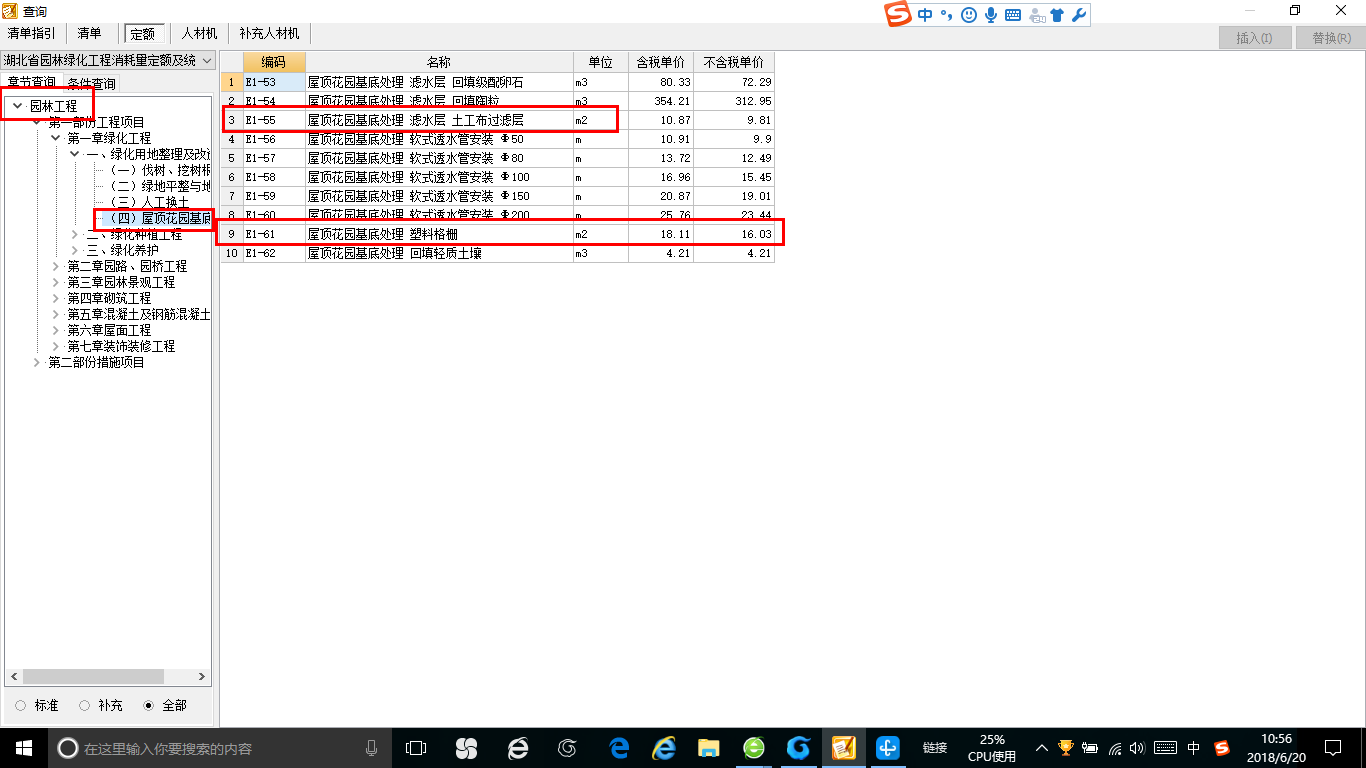
Task: Click the 含税单价 column header
Action: coord(661,62)
